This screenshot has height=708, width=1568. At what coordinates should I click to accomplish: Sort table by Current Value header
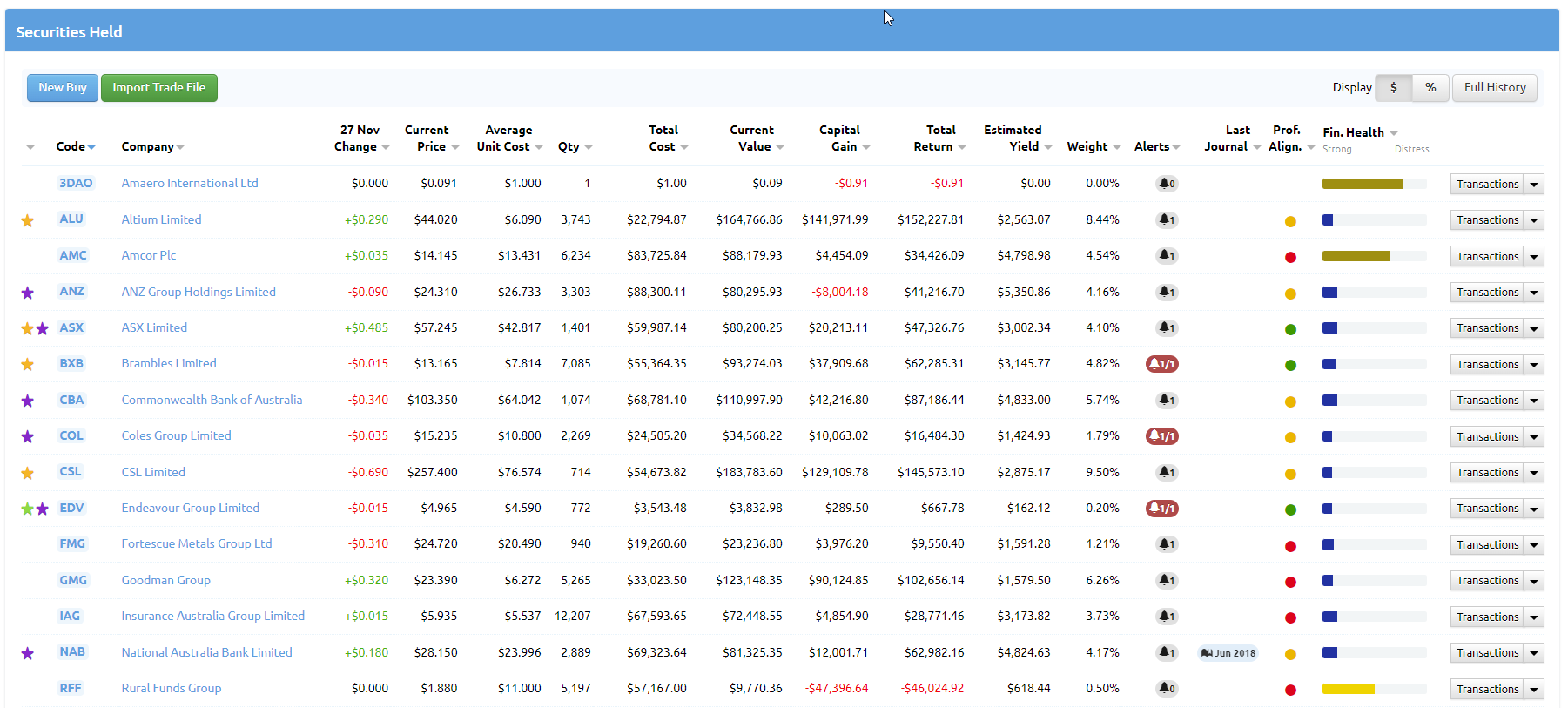[x=752, y=138]
